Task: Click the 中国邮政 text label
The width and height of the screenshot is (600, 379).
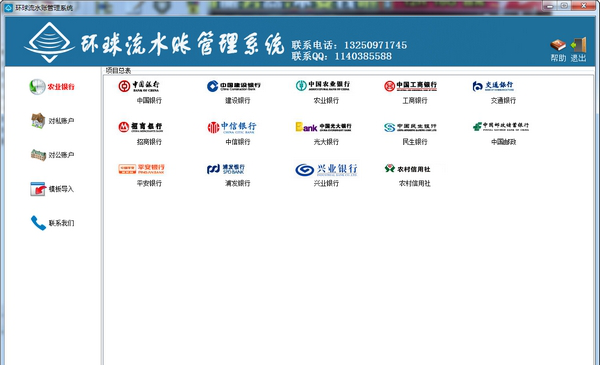Action: pos(503,142)
